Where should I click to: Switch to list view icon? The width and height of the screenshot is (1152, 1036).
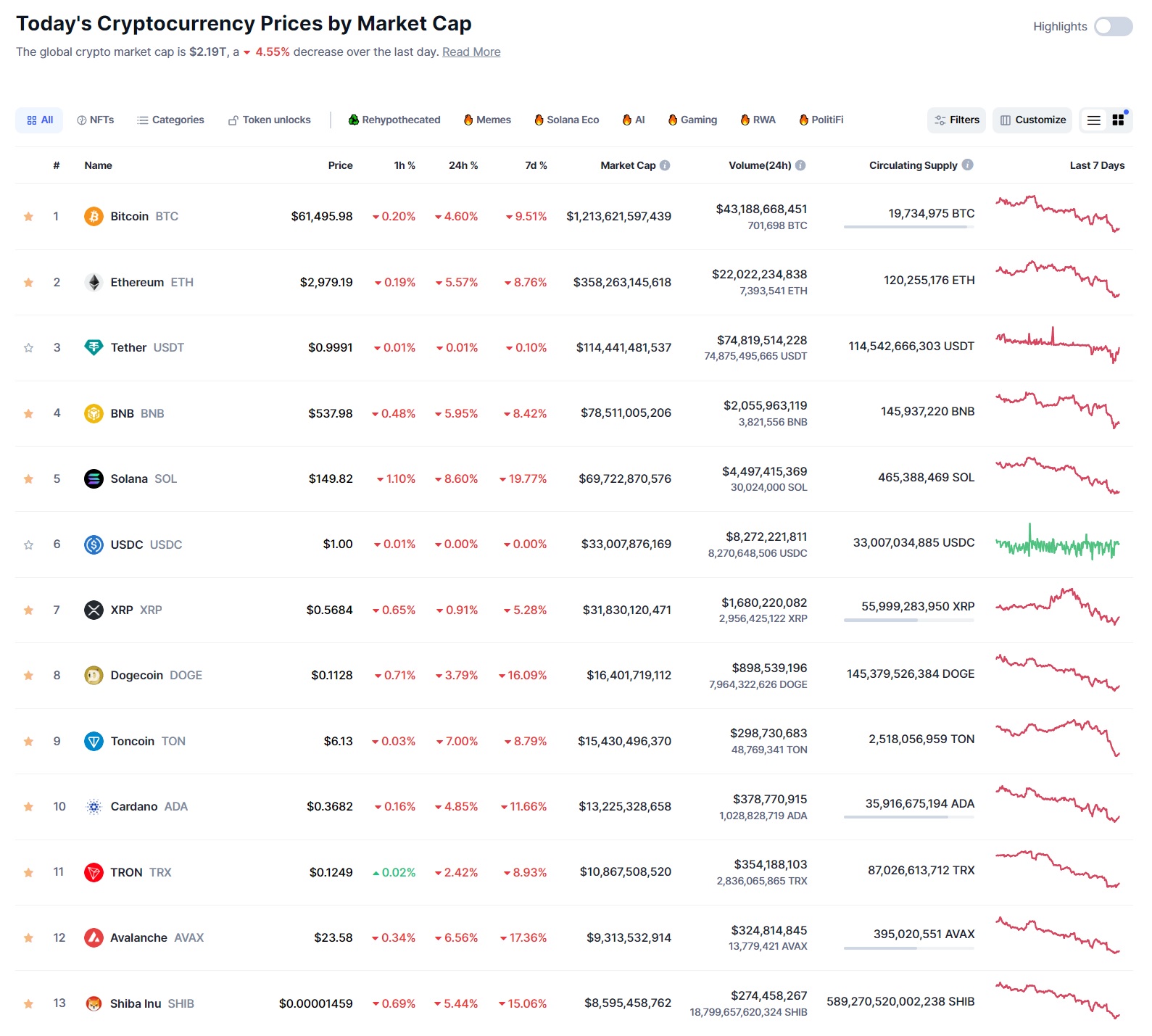tap(1094, 120)
